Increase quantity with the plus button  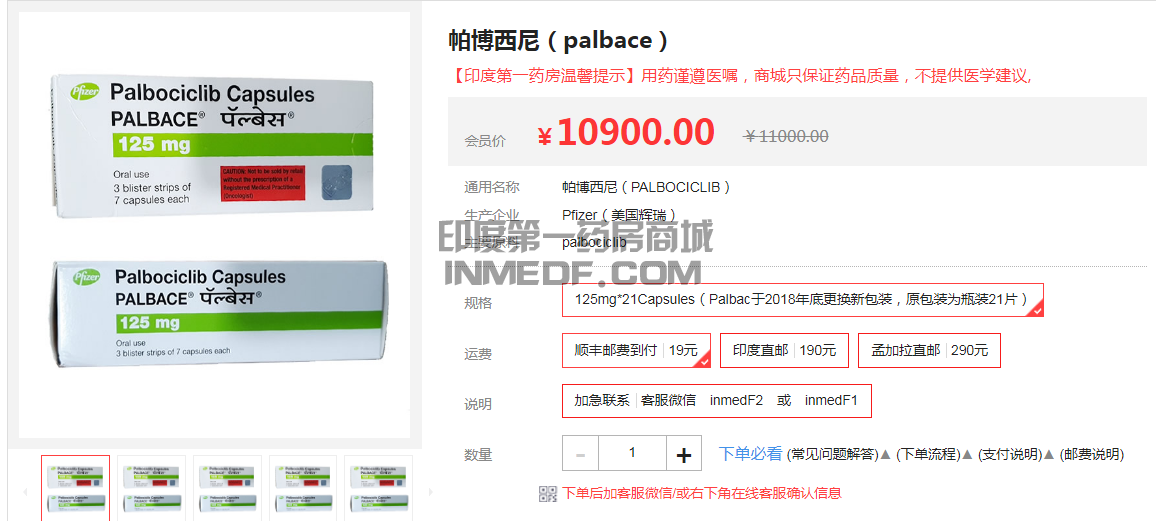[x=683, y=455]
